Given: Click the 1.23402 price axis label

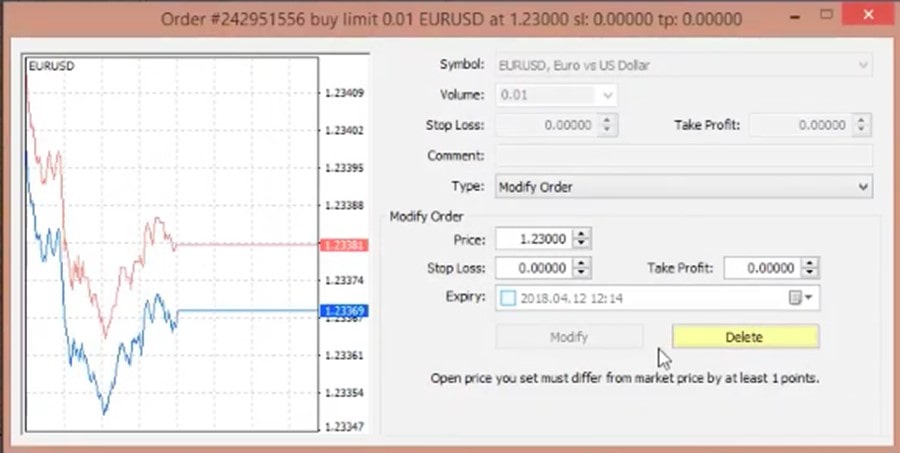Looking at the screenshot, I should [344, 130].
